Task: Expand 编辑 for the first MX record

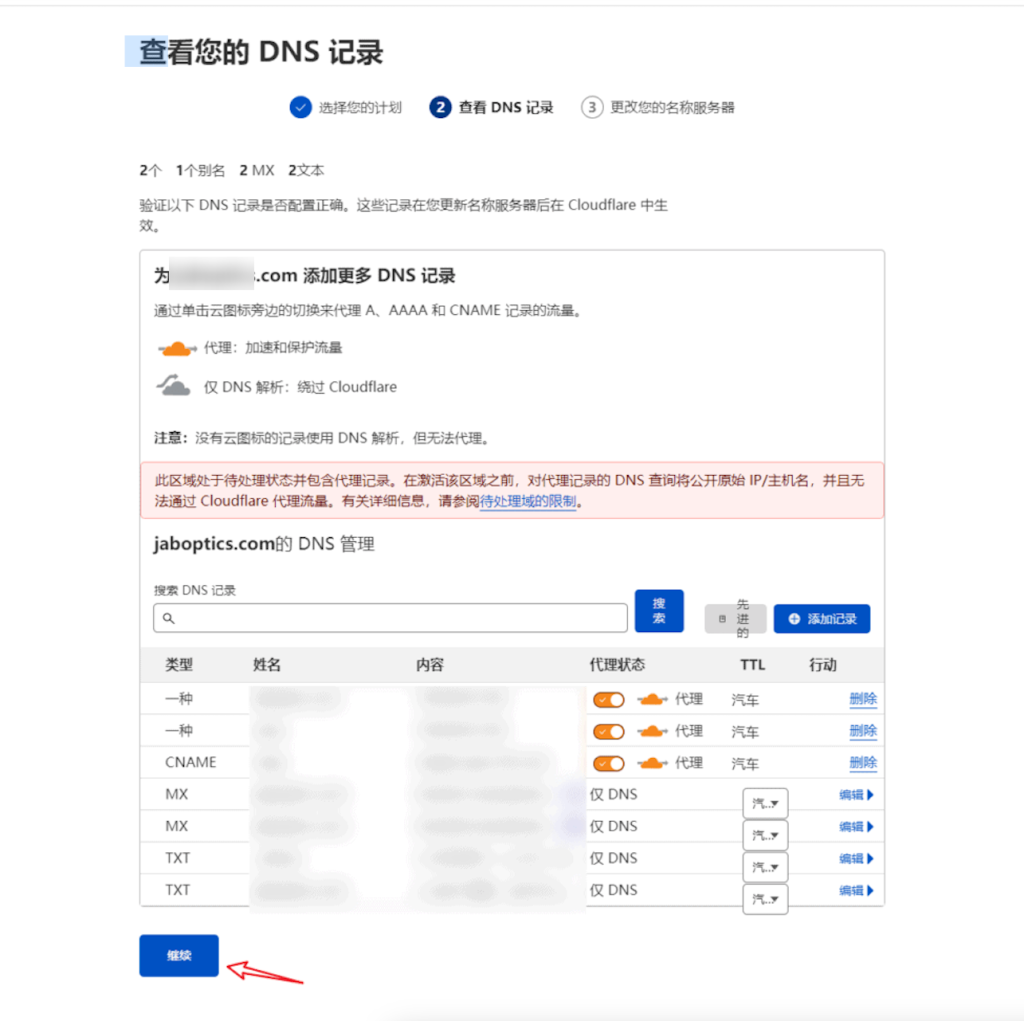Action: tap(856, 795)
